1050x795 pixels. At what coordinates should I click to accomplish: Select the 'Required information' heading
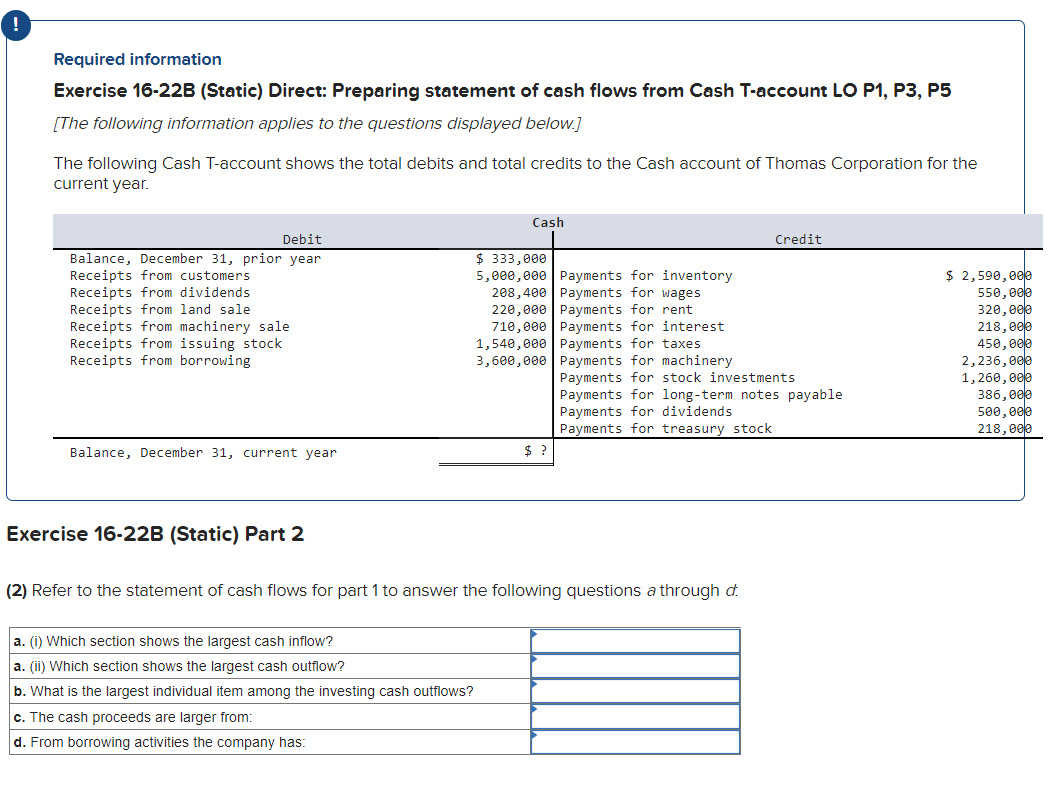136,59
